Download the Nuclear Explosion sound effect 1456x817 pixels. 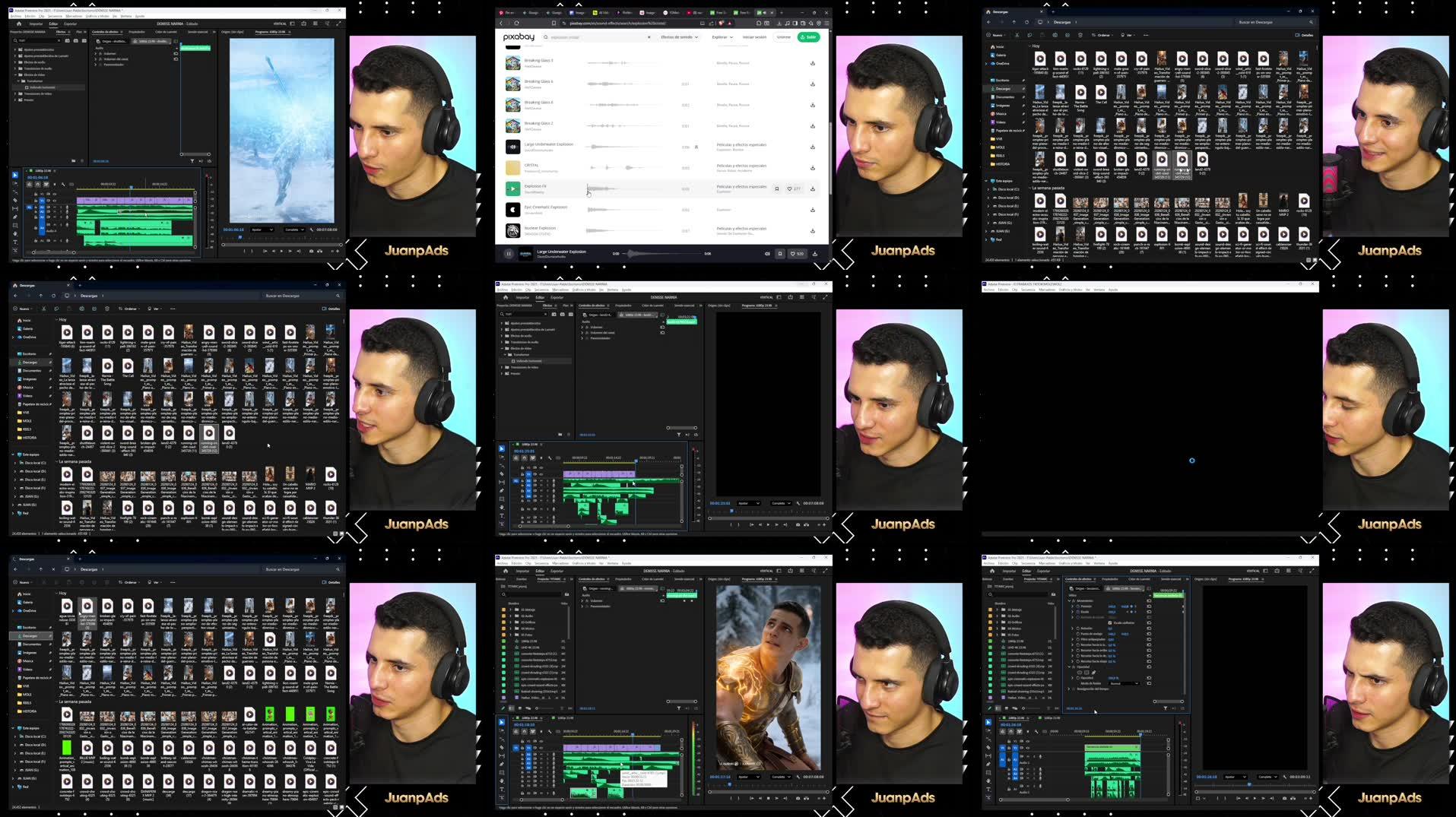coord(813,231)
